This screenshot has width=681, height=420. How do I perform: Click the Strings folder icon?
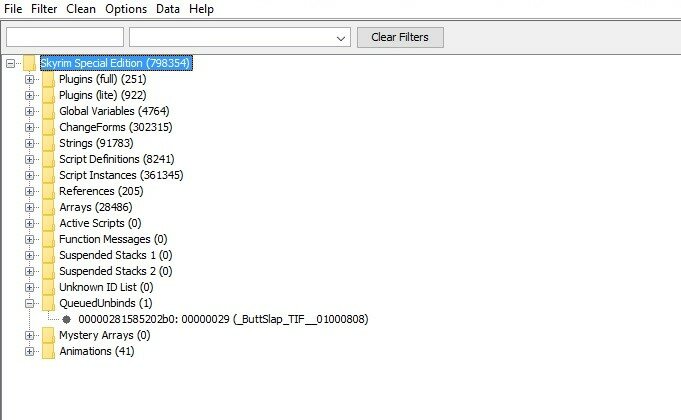[48, 144]
